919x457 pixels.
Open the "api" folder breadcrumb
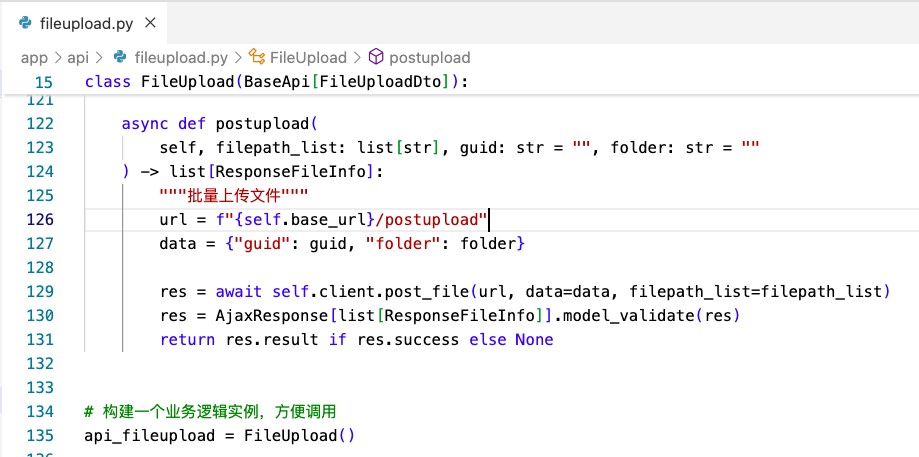coord(78,57)
